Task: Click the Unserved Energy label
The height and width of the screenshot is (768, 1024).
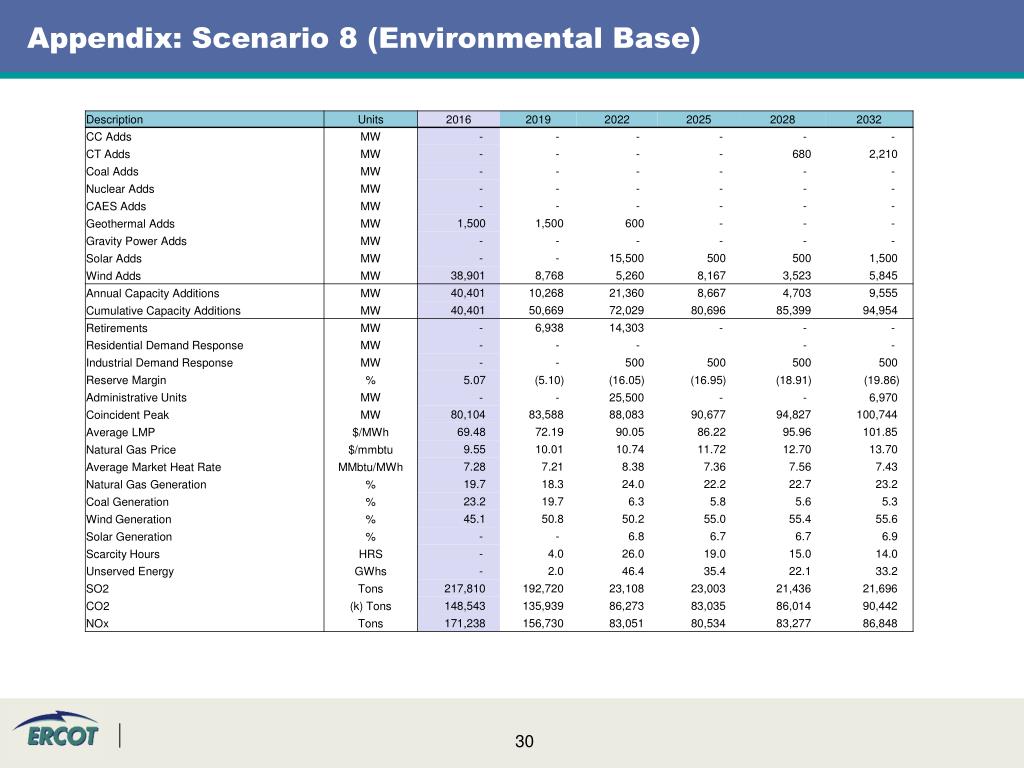Action: pos(130,571)
